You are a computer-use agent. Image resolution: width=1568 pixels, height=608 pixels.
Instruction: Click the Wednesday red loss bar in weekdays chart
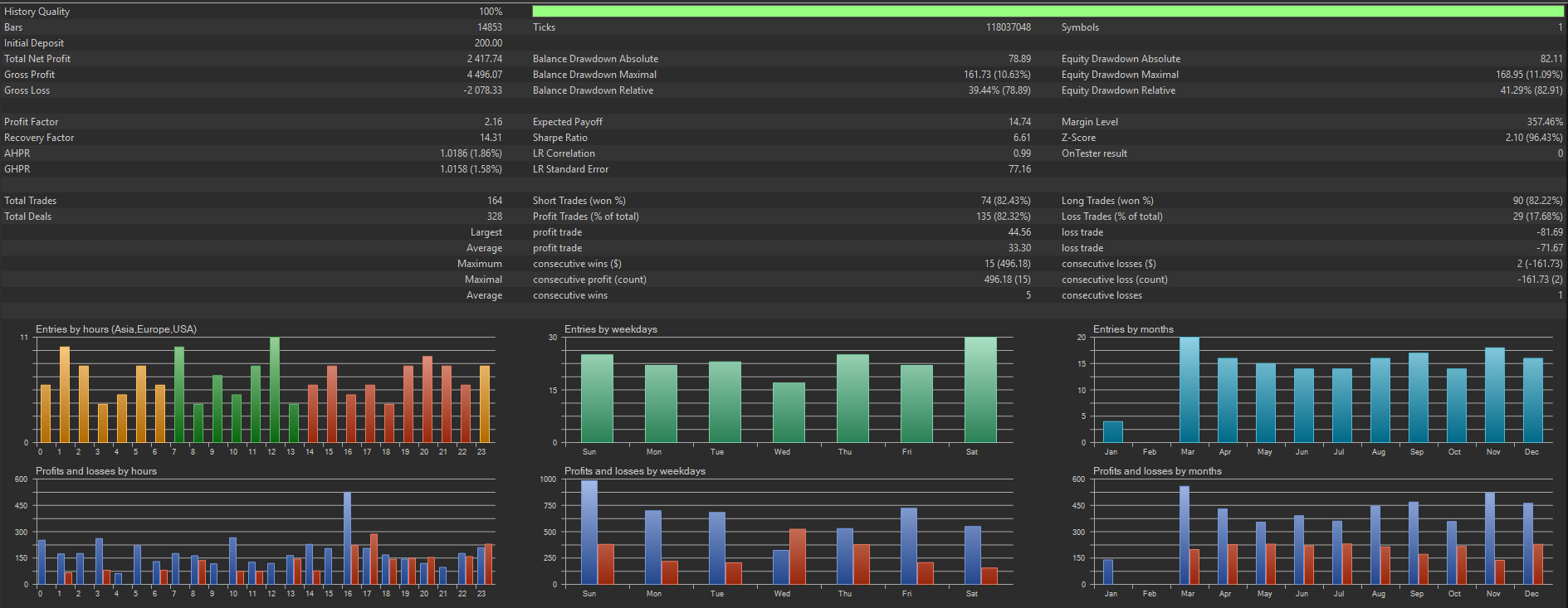(x=798, y=557)
